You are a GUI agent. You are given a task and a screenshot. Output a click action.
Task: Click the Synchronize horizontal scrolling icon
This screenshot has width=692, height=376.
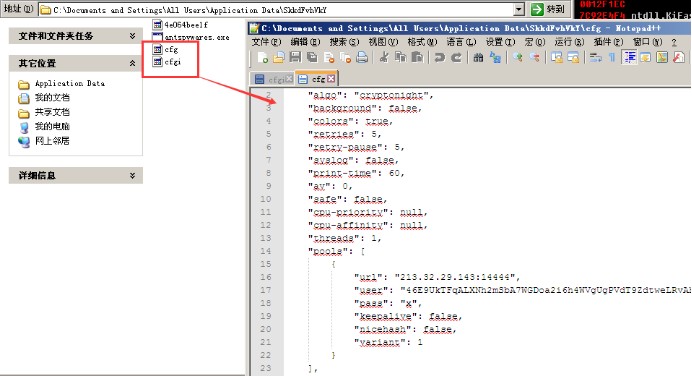(573, 57)
